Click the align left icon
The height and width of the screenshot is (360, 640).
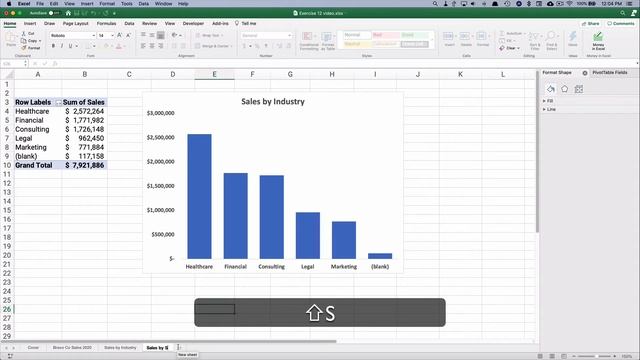point(143,46)
